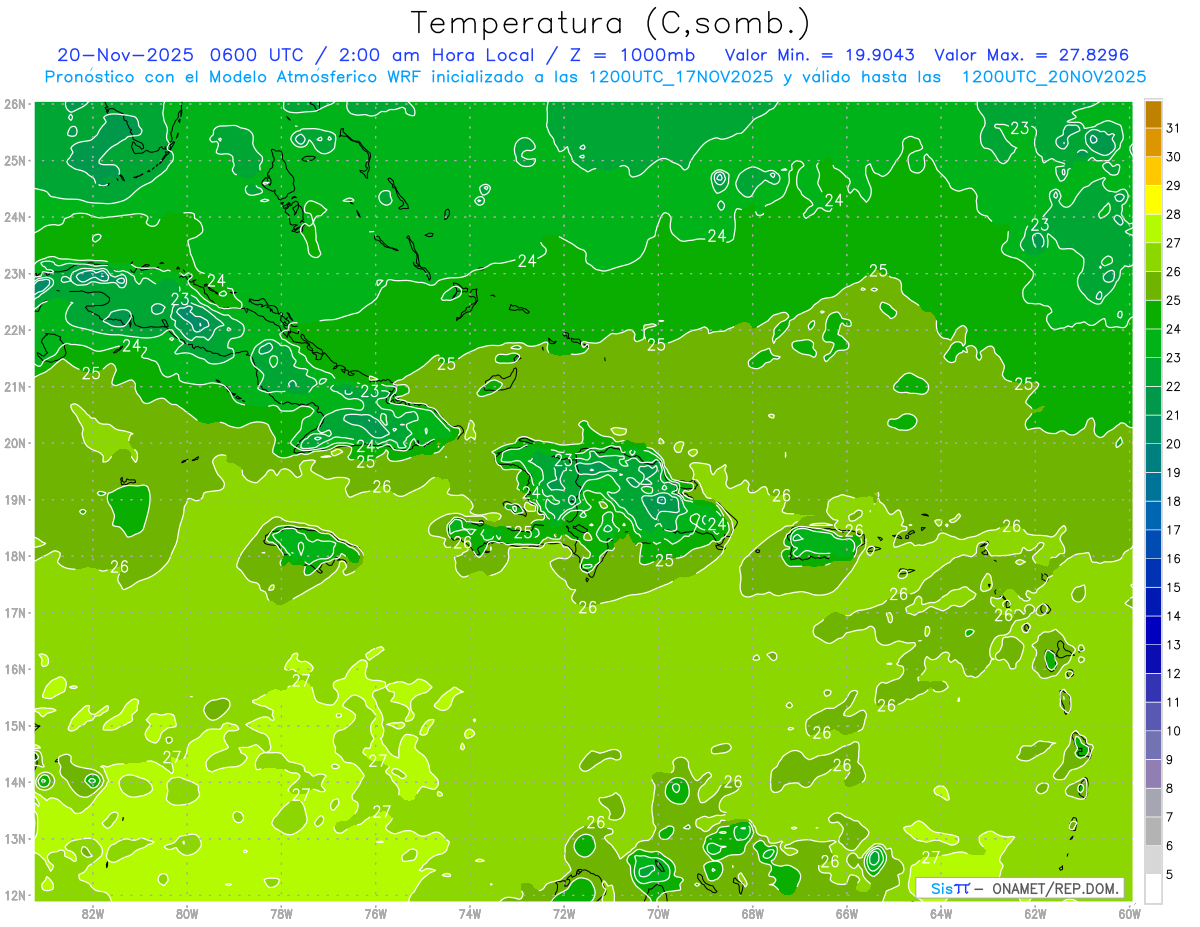Click the 62W longitude axis label
Screen dimensions: 1200x927
pyautogui.click(x=1035, y=913)
